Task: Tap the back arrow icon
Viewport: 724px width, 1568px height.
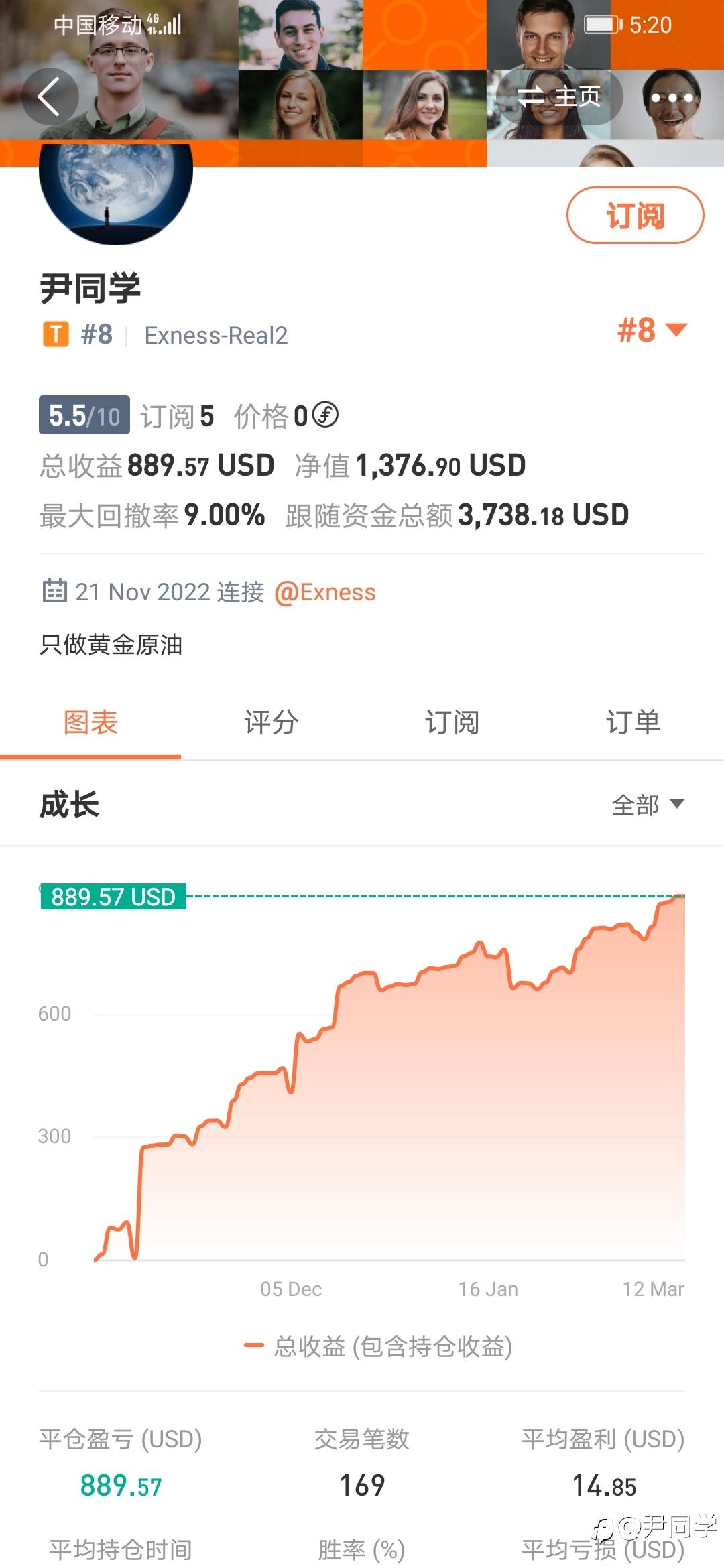Action: pos(50,96)
